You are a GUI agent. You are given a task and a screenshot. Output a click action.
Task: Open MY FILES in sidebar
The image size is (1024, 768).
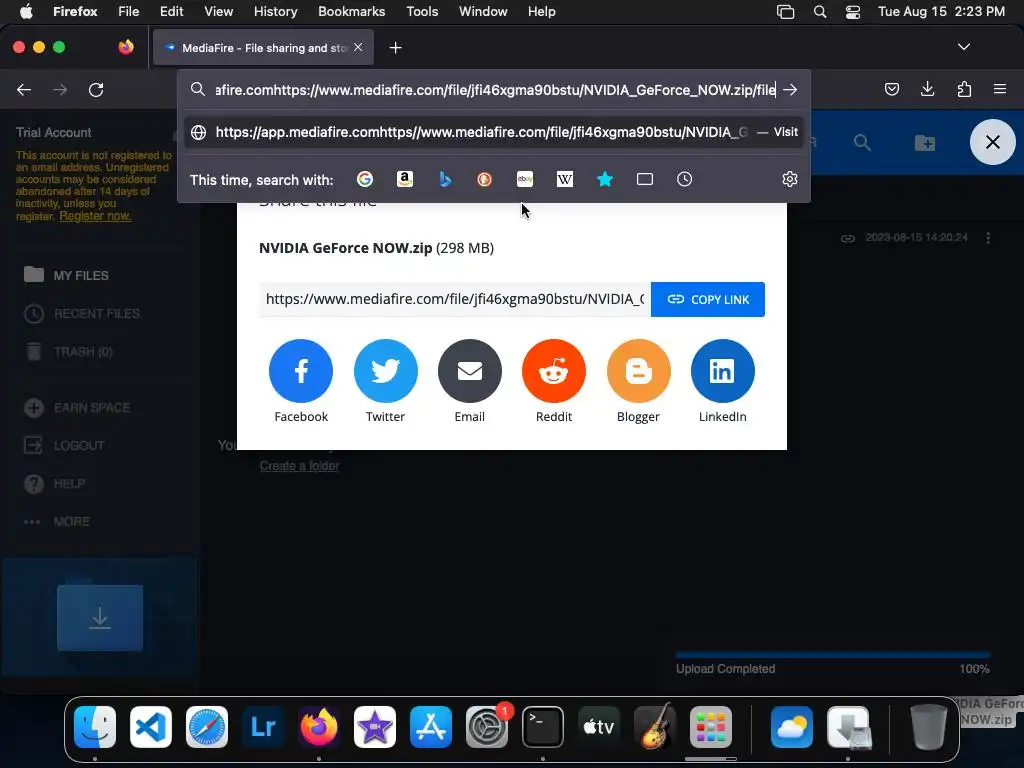pos(66,275)
